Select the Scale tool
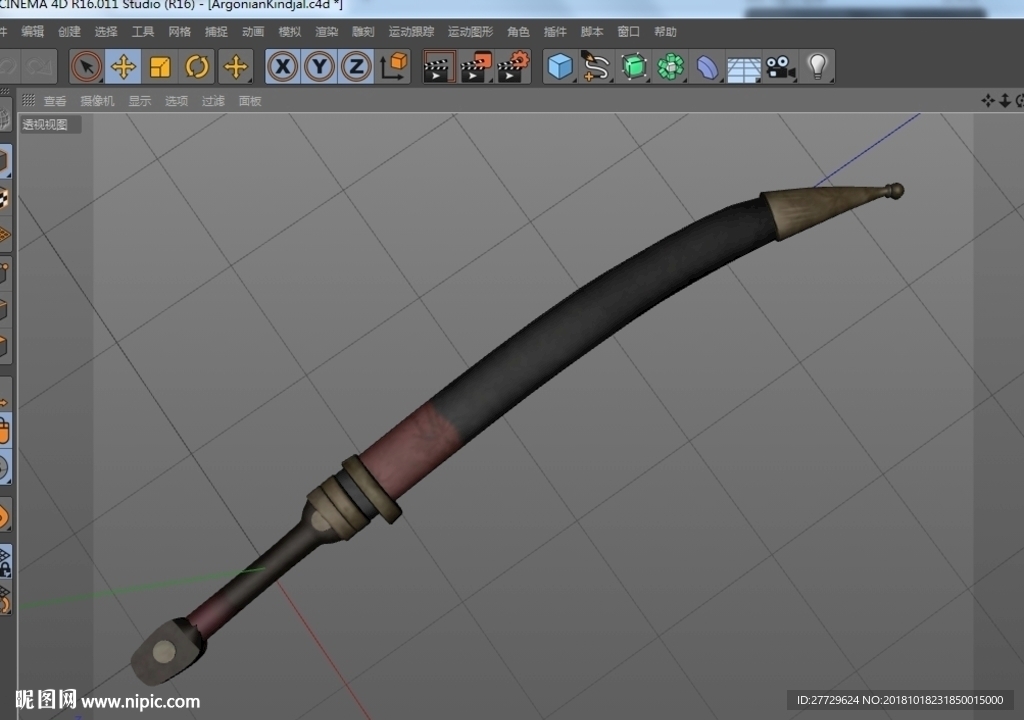Viewport: 1024px width, 720px height. (160, 67)
